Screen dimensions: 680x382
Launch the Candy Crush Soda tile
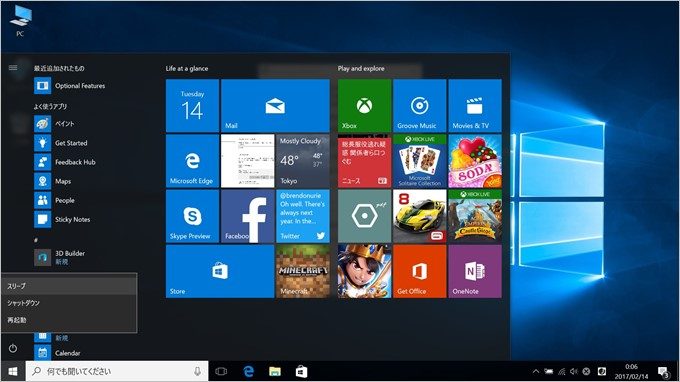point(475,161)
